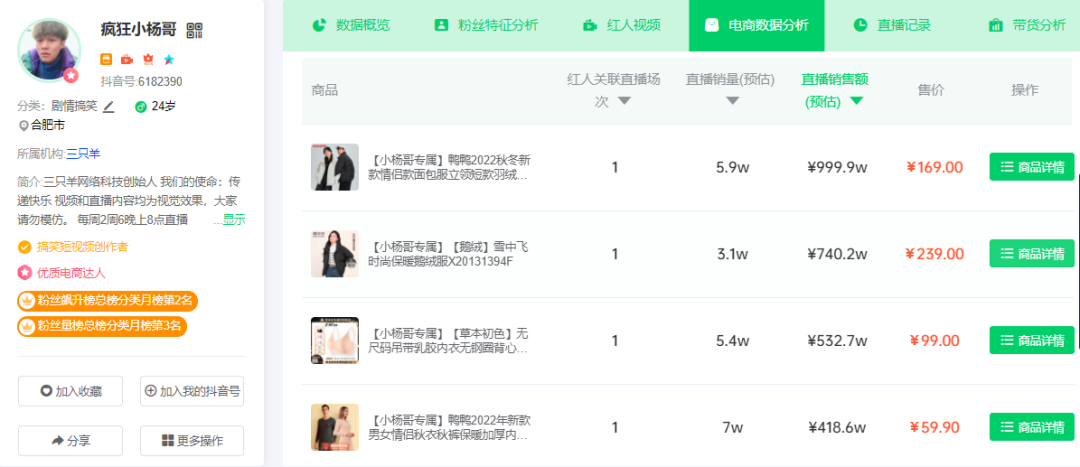
Task: Sort by 红人关联直播场次 dropdown arrow
Action: point(625,101)
